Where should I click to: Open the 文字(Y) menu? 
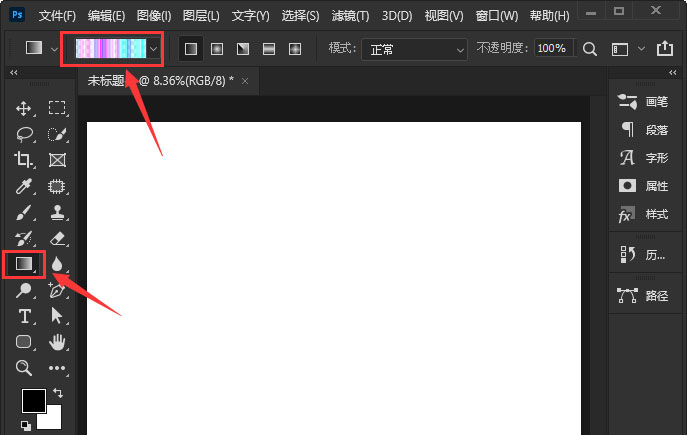(251, 16)
